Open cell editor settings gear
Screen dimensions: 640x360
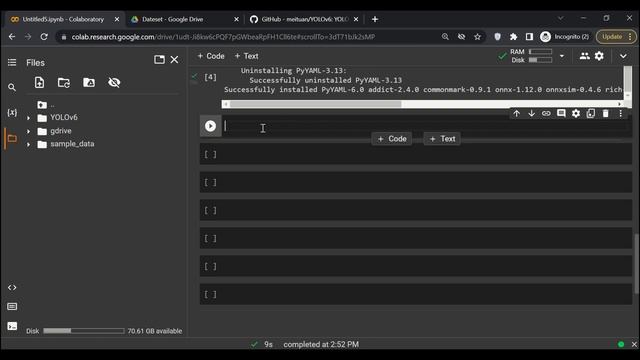[576, 113]
